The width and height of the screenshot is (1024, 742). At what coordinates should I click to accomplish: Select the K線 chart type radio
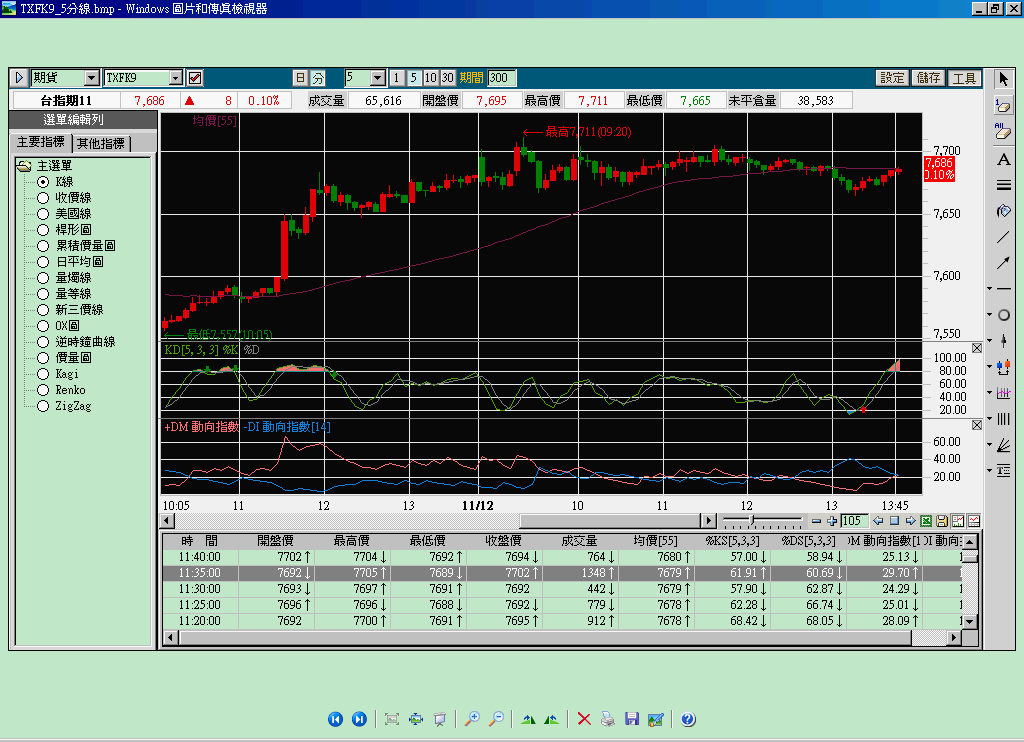point(43,182)
